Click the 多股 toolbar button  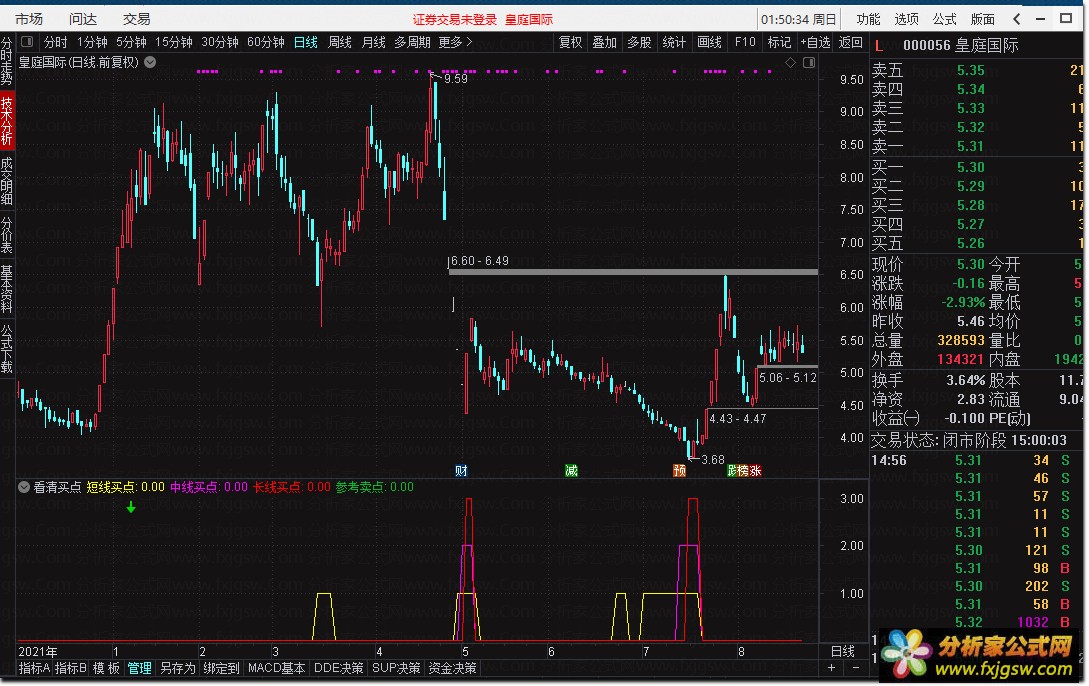639,42
